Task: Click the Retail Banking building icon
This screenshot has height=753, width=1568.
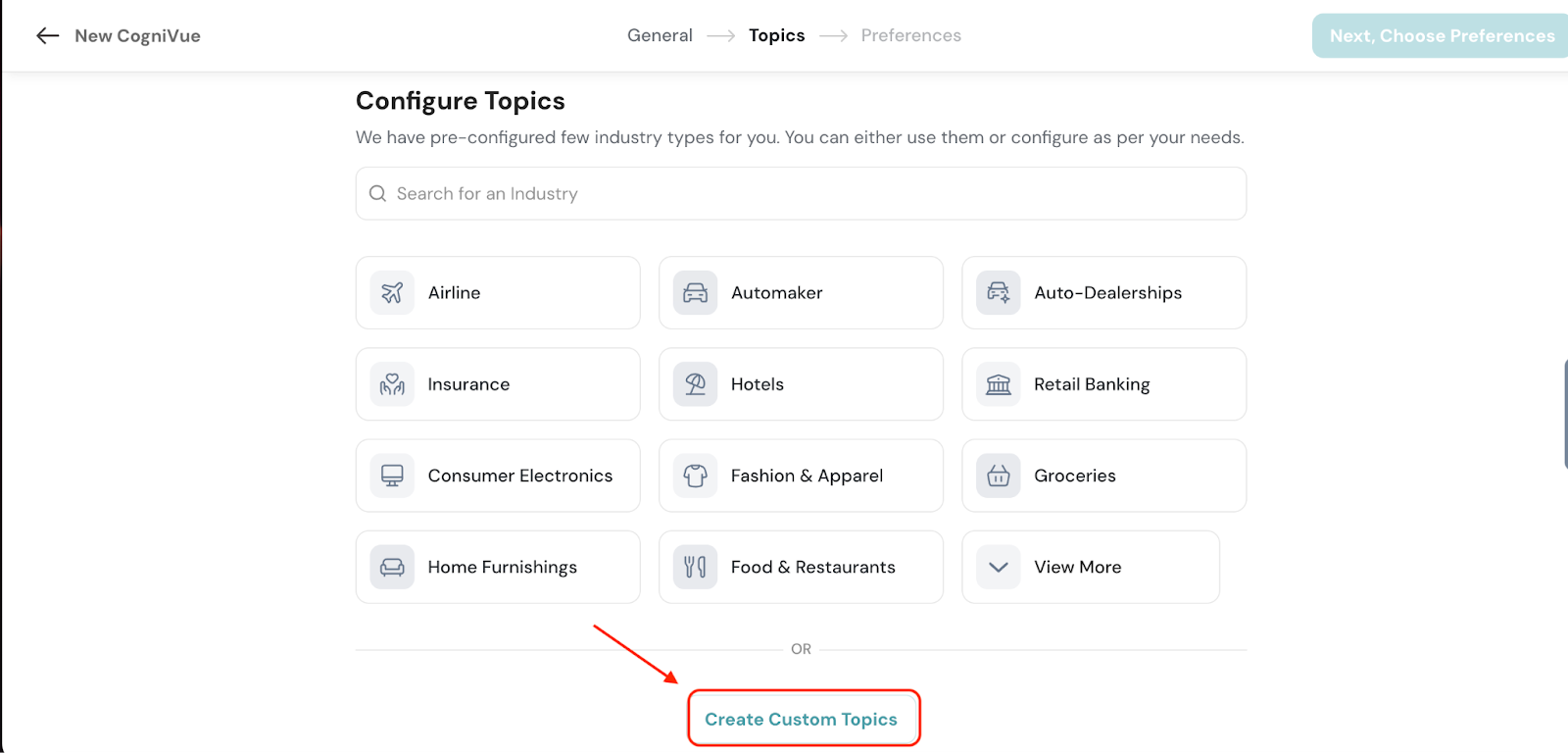Action: point(998,384)
